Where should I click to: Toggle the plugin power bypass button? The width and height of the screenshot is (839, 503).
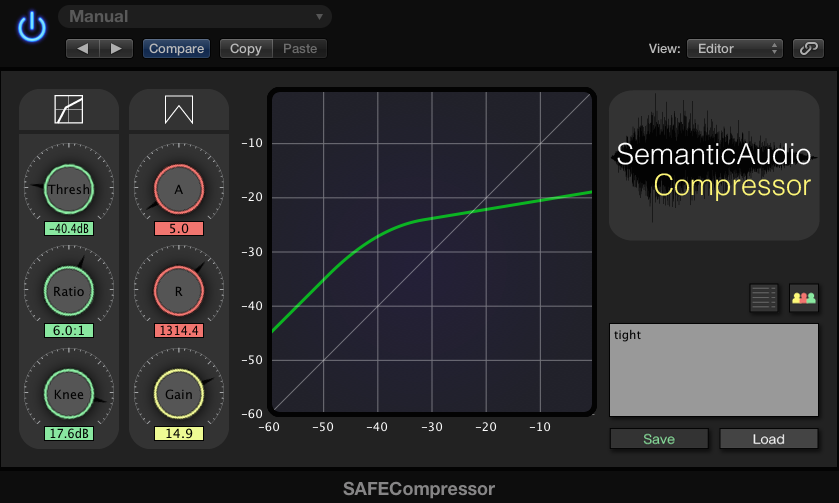pos(32,27)
